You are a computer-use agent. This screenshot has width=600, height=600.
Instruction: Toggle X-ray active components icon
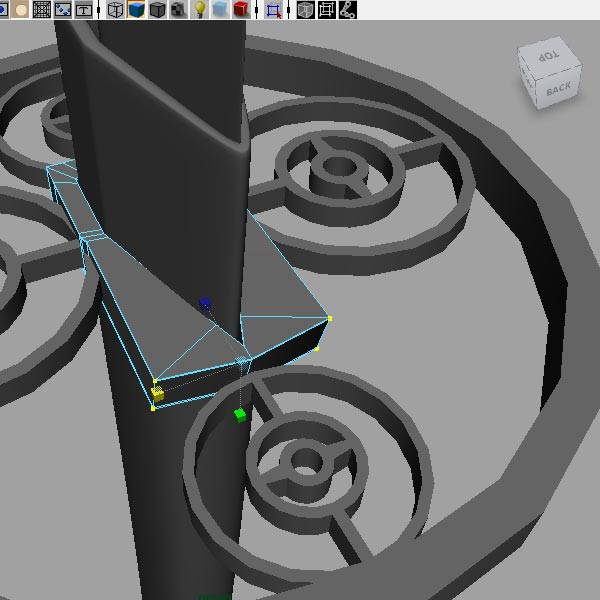coord(327,10)
